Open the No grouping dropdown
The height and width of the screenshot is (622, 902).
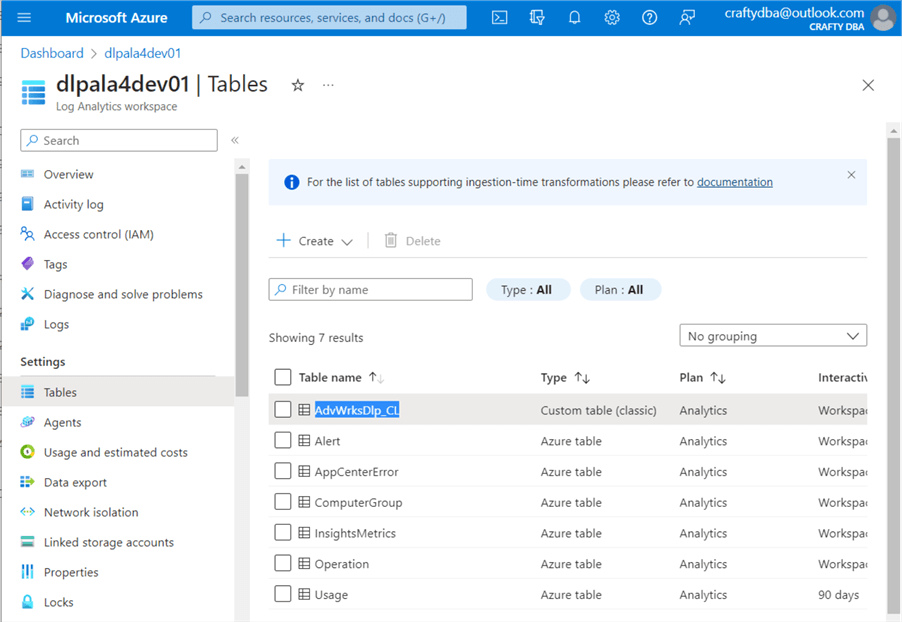click(x=773, y=336)
